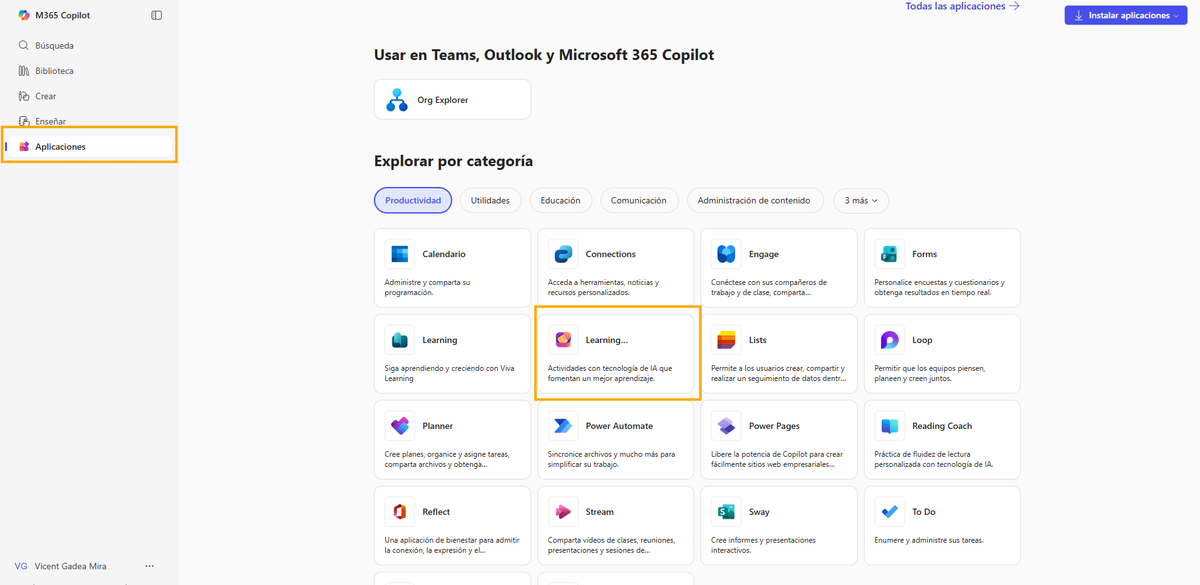
Task: Click the Connections app icon
Action: [x=562, y=254]
